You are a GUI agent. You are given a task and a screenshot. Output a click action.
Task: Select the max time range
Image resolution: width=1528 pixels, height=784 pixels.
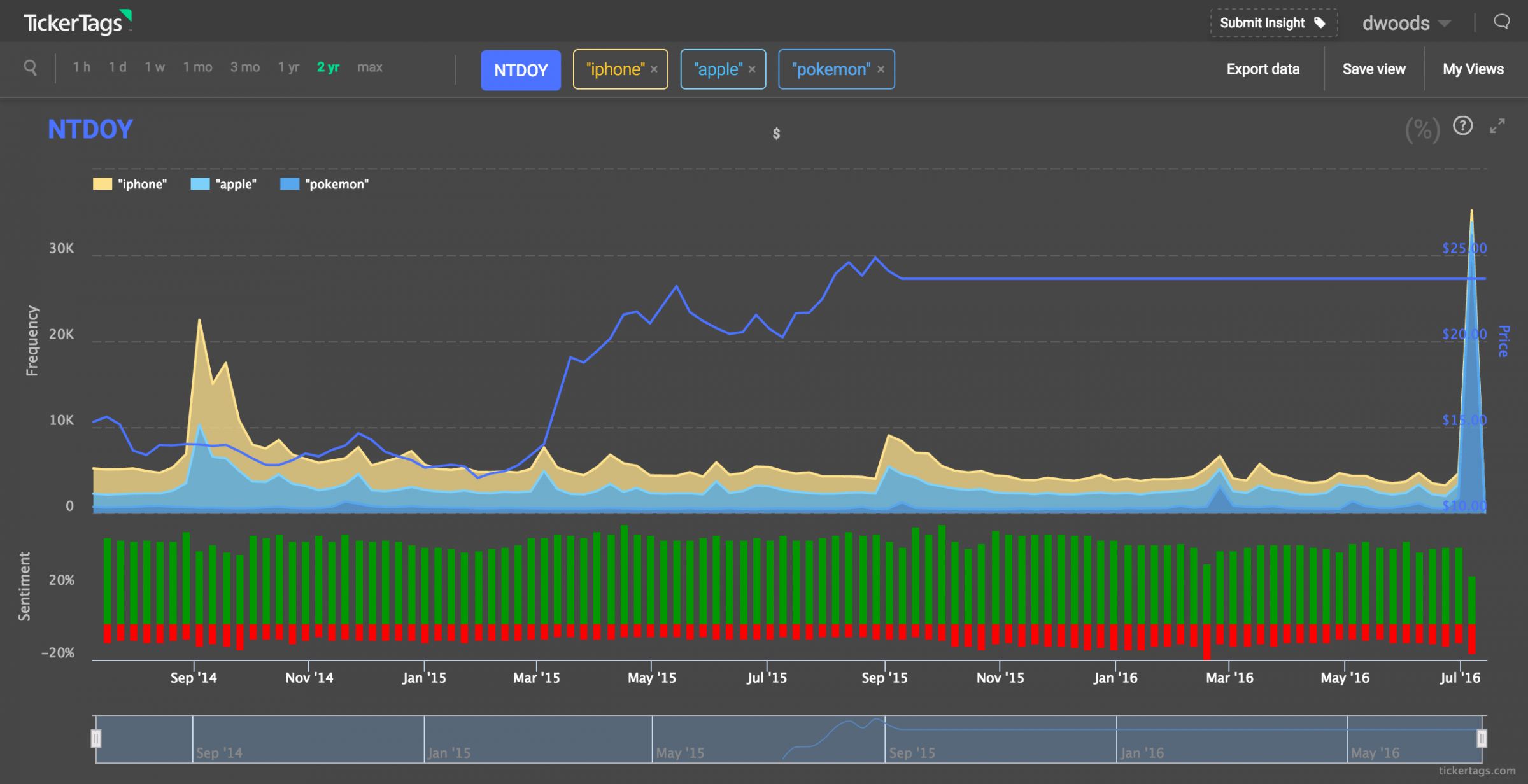(370, 67)
